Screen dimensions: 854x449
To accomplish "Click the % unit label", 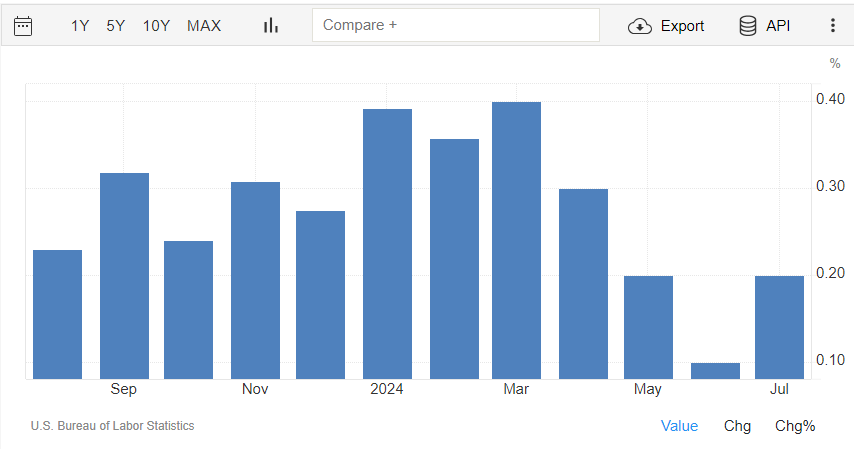I will 834,63.
